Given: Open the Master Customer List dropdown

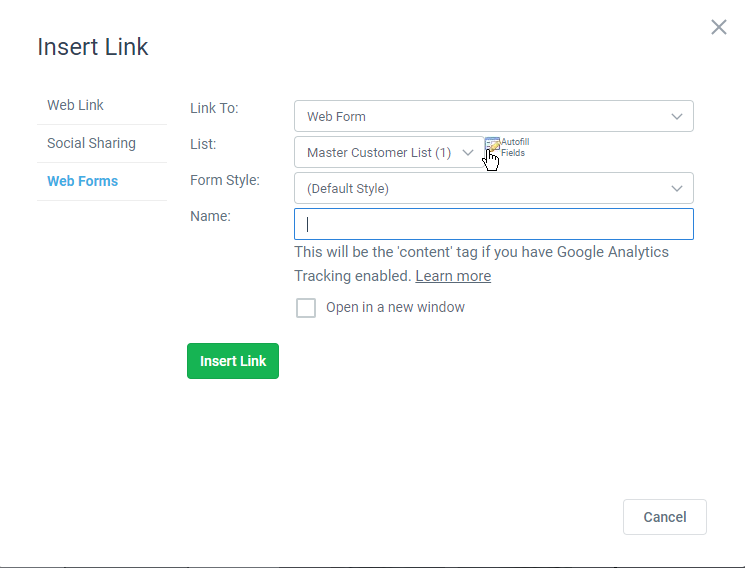Looking at the screenshot, I should point(389,153).
